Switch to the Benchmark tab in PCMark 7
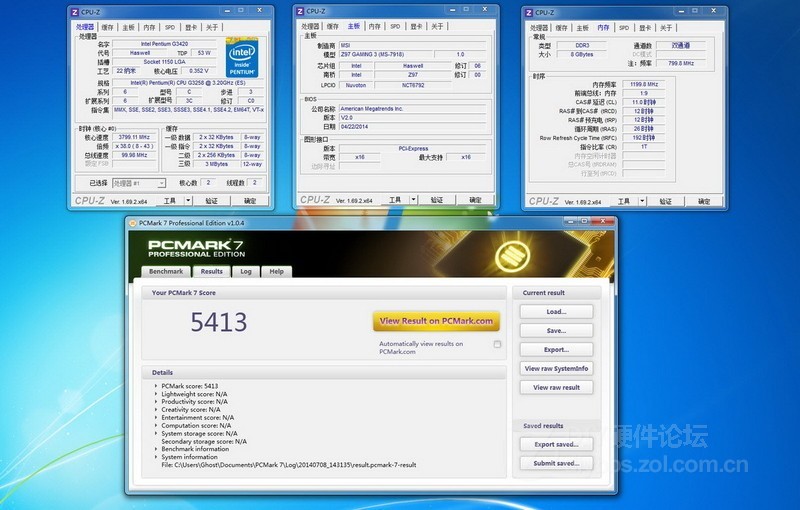 166,271
